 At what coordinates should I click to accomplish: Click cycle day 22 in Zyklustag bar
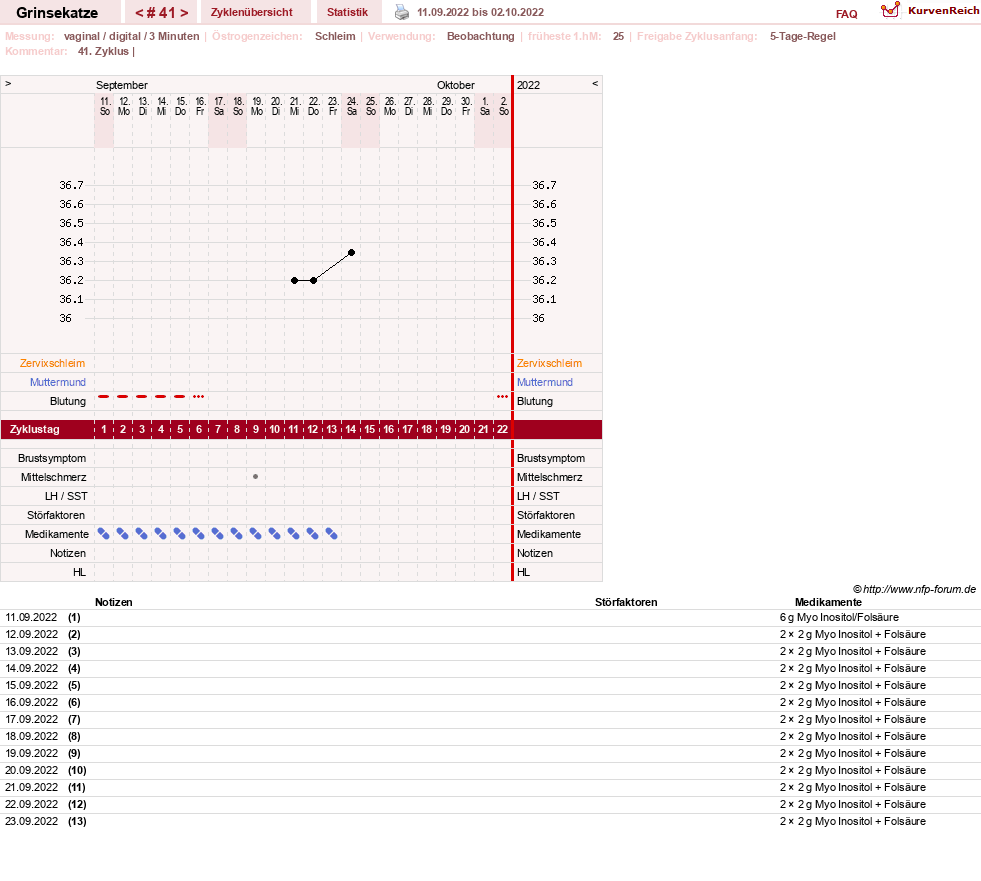click(x=502, y=429)
